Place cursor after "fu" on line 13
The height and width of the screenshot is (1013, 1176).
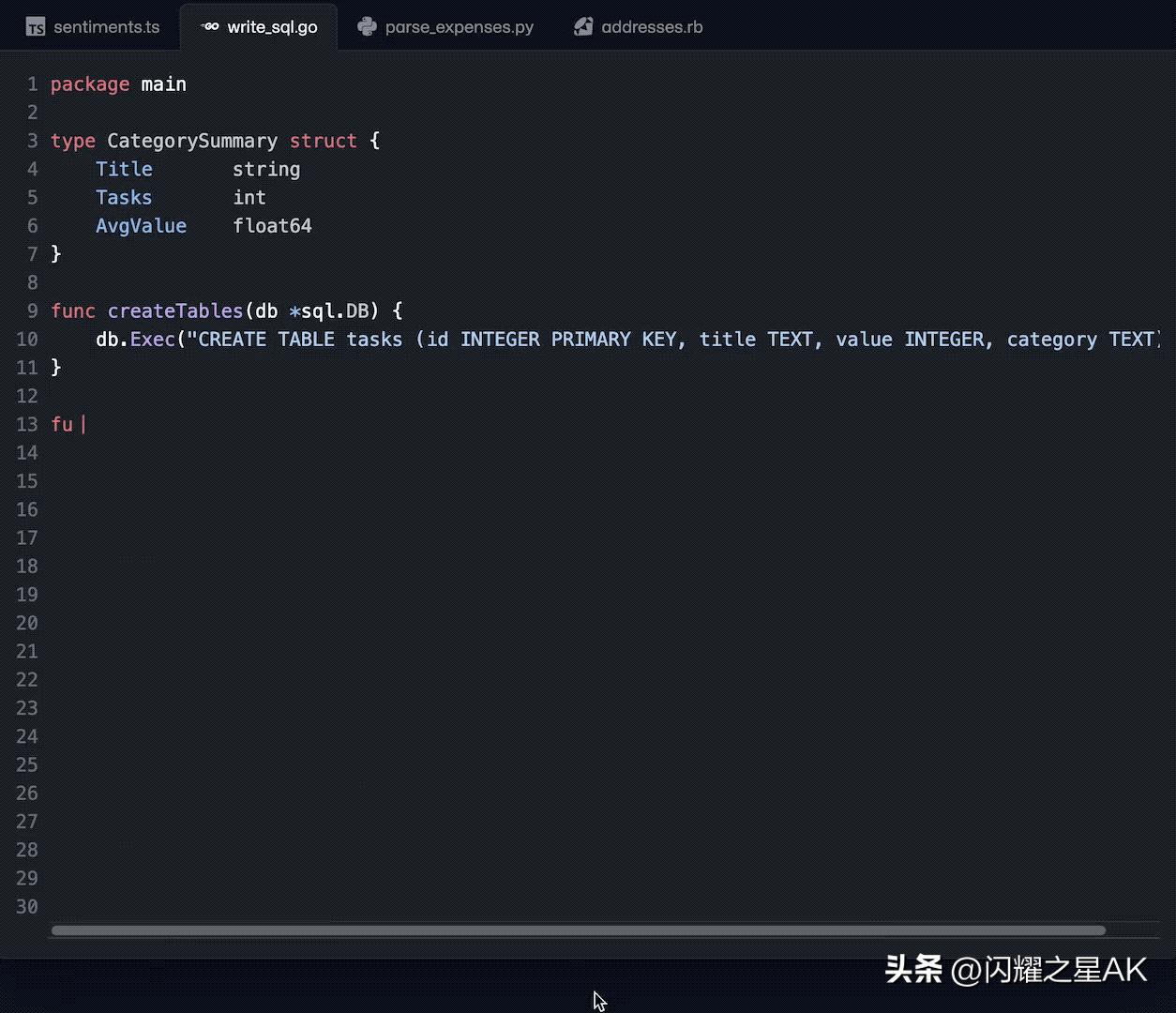[74, 425]
